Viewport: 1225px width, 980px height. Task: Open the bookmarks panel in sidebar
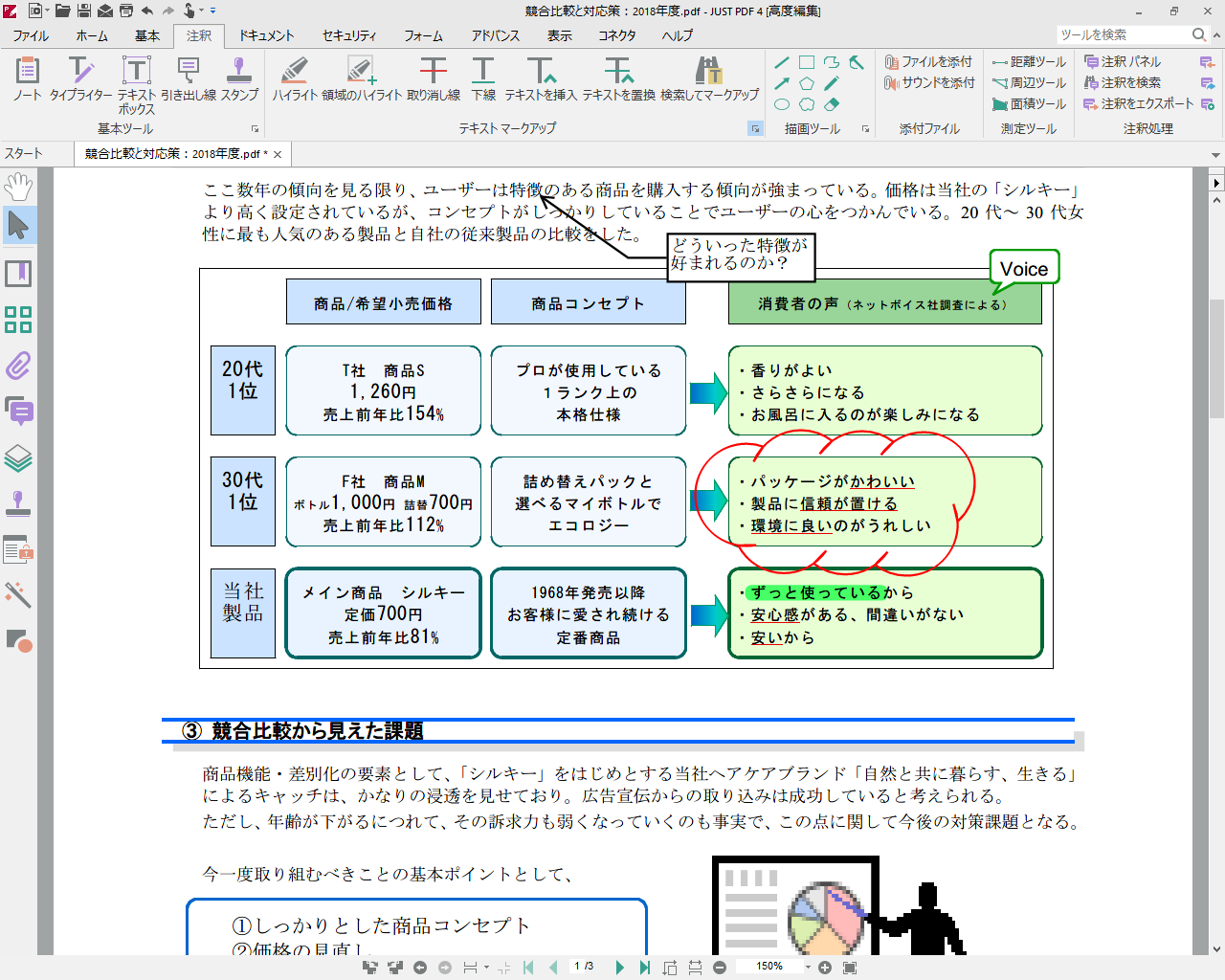tap(18, 274)
